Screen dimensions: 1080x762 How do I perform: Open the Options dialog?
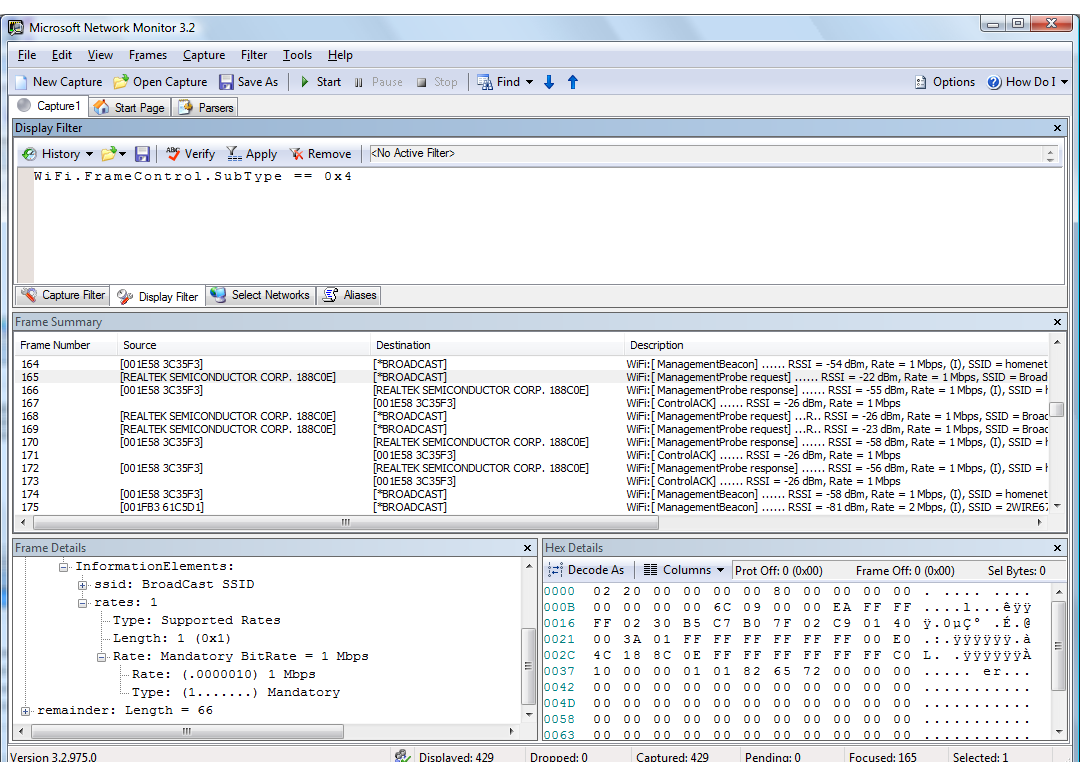(x=944, y=82)
